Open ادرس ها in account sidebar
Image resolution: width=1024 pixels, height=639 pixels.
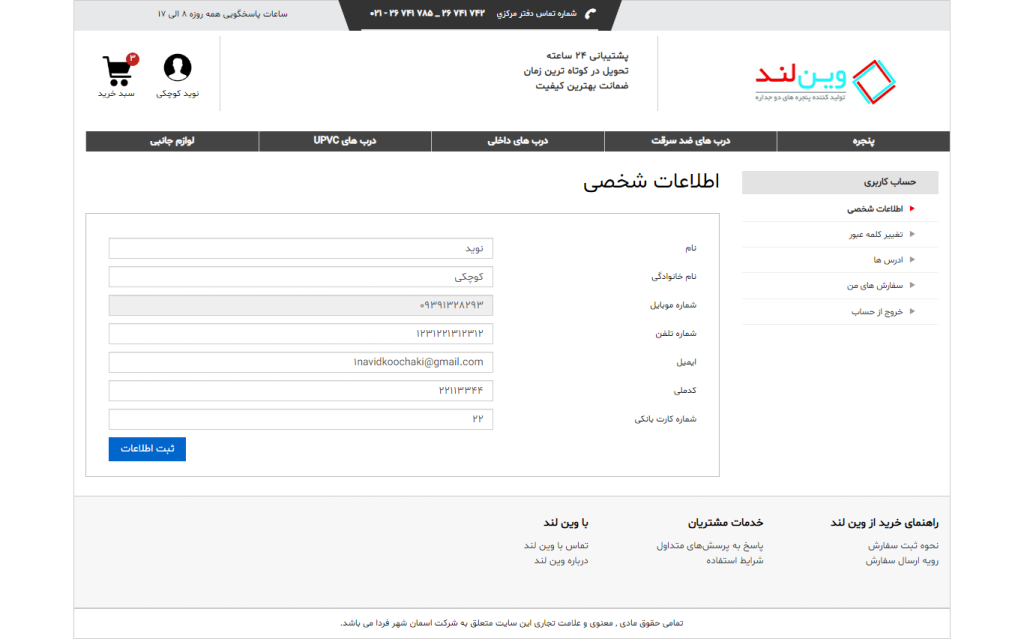click(x=888, y=260)
